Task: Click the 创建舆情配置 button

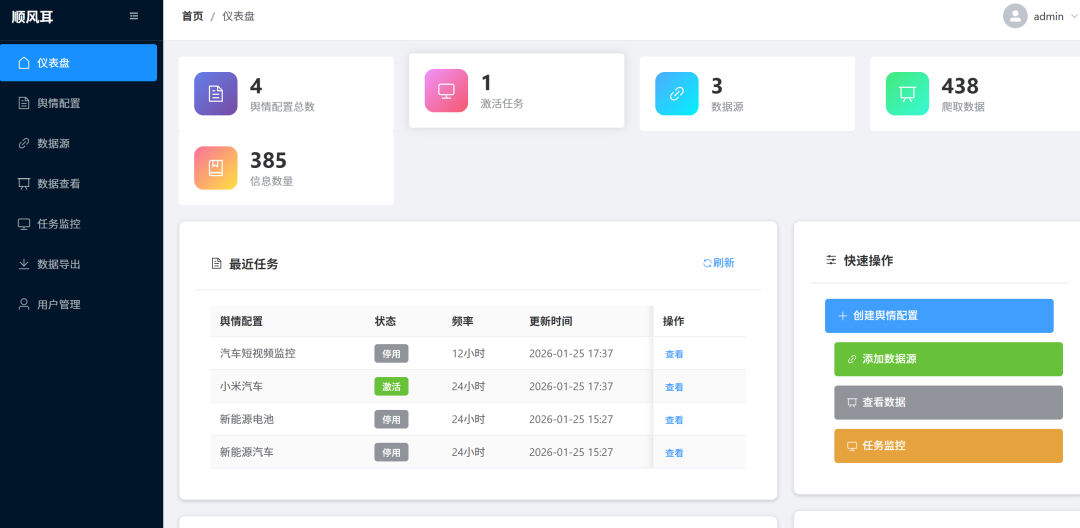Action: coord(939,316)
